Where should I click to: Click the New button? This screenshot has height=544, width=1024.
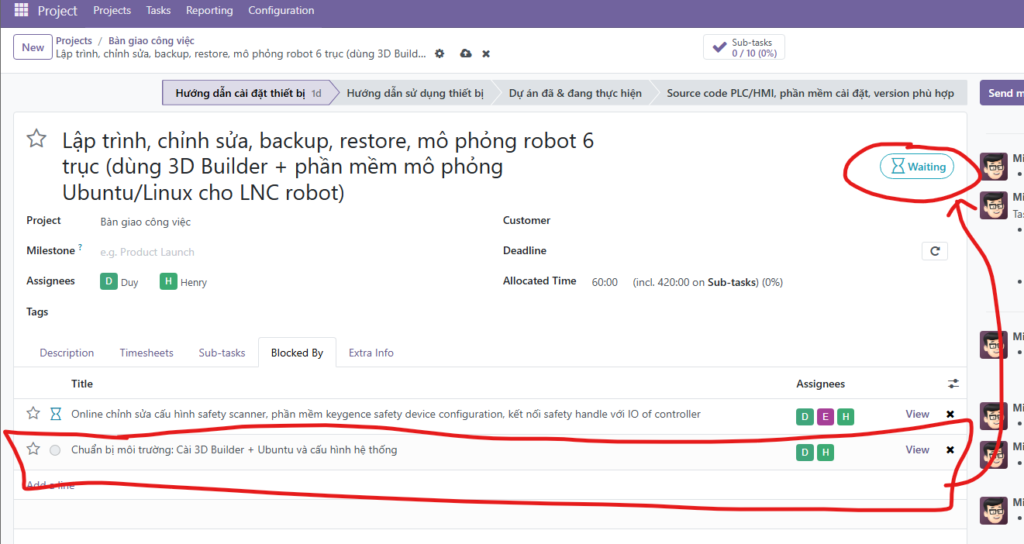(33, 47)
